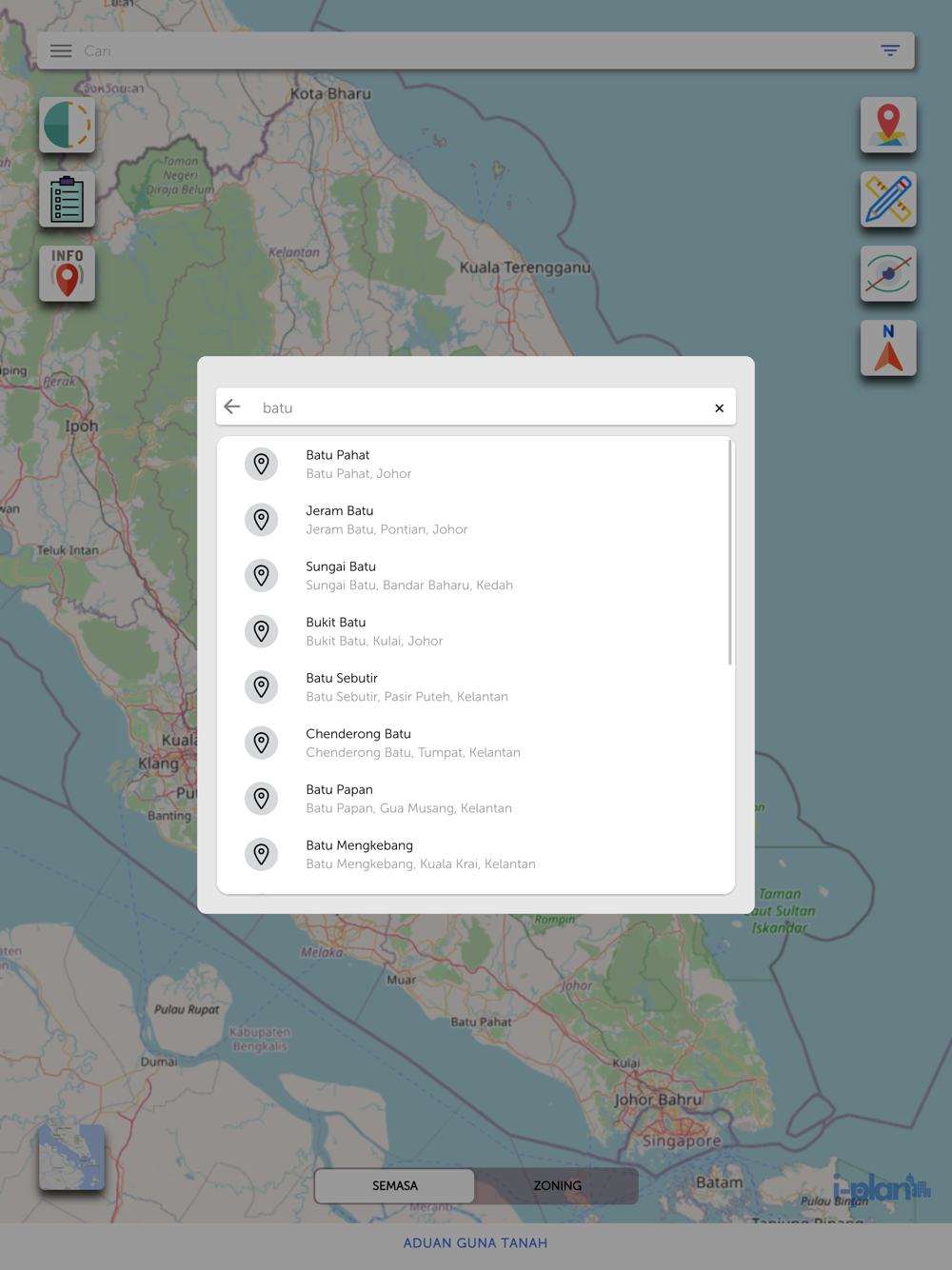Select the pin icon for Batu Pahat

261,464
